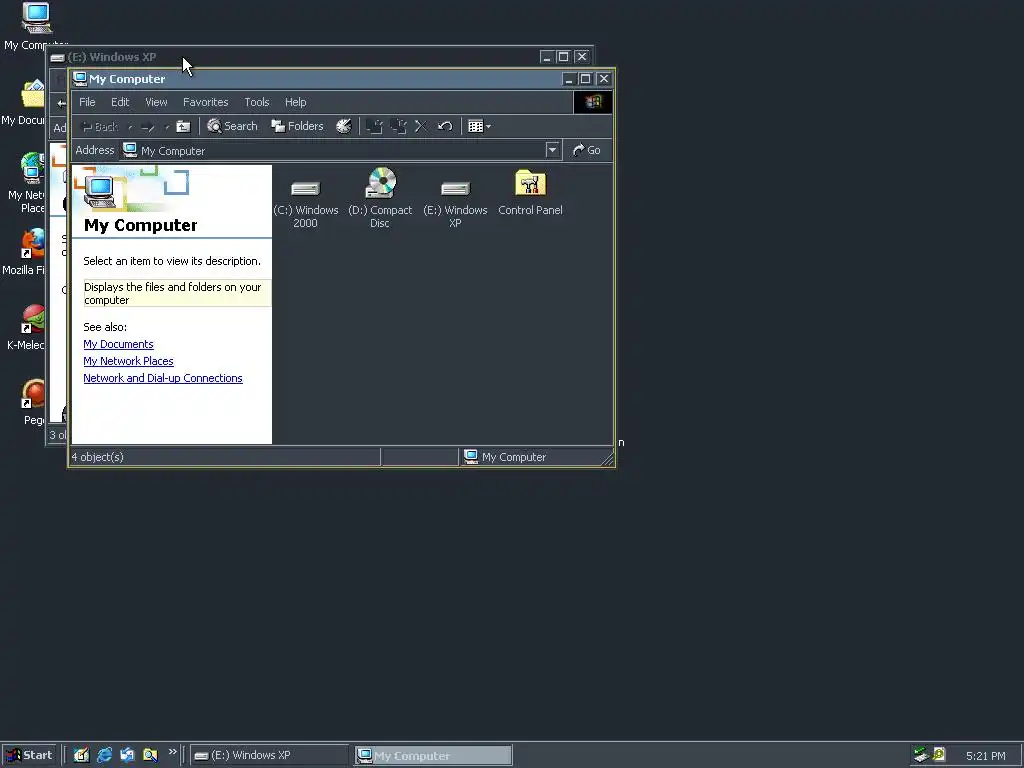Open the Search pane from toolbar
This screenshot has height=768, width=1024.
(x=232, y=126)
